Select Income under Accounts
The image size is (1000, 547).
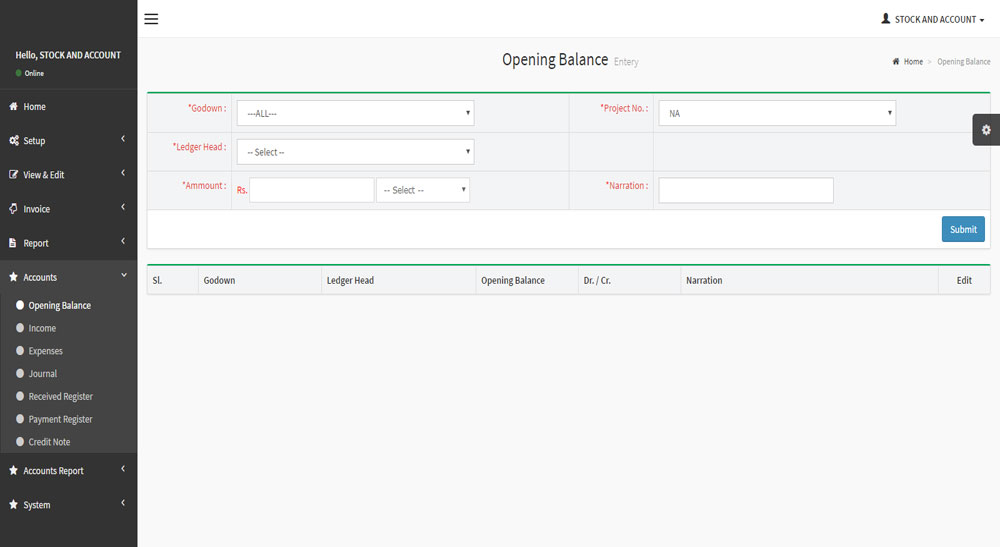tap(42, 328)
